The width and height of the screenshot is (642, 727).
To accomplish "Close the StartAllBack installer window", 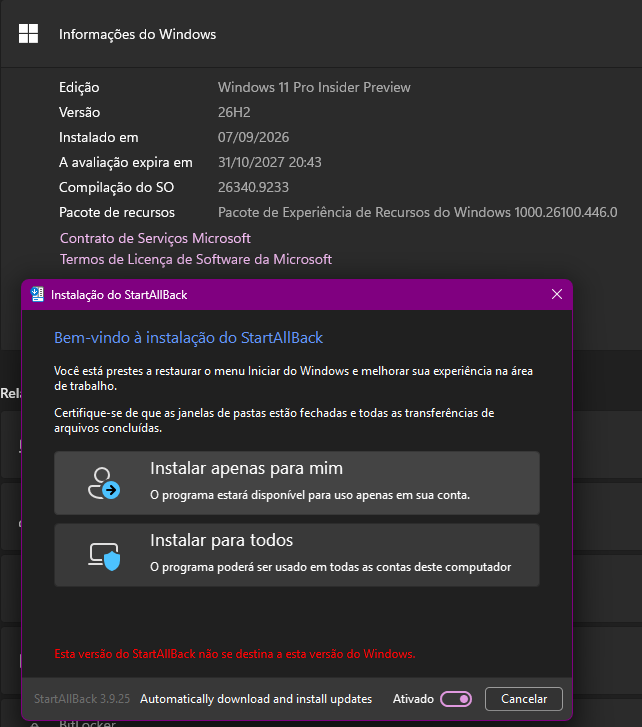I will [x=557, y=294].
